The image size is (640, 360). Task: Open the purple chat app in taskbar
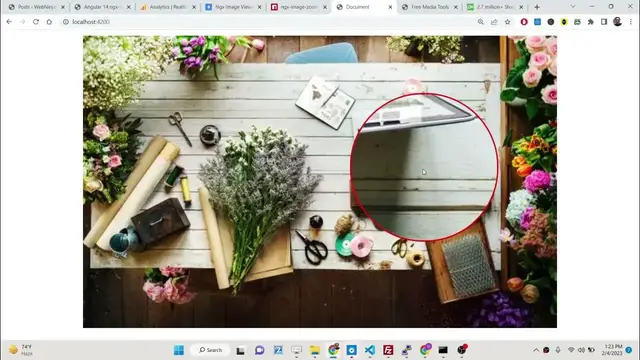(260, 350)
